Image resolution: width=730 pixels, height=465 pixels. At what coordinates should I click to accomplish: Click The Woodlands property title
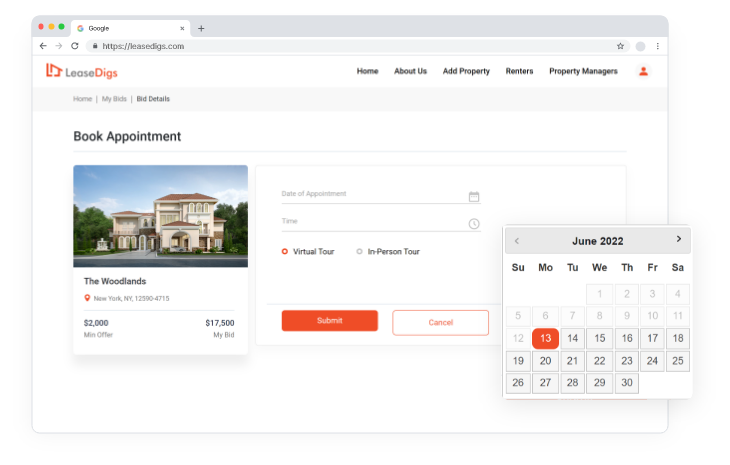point(115,281)
